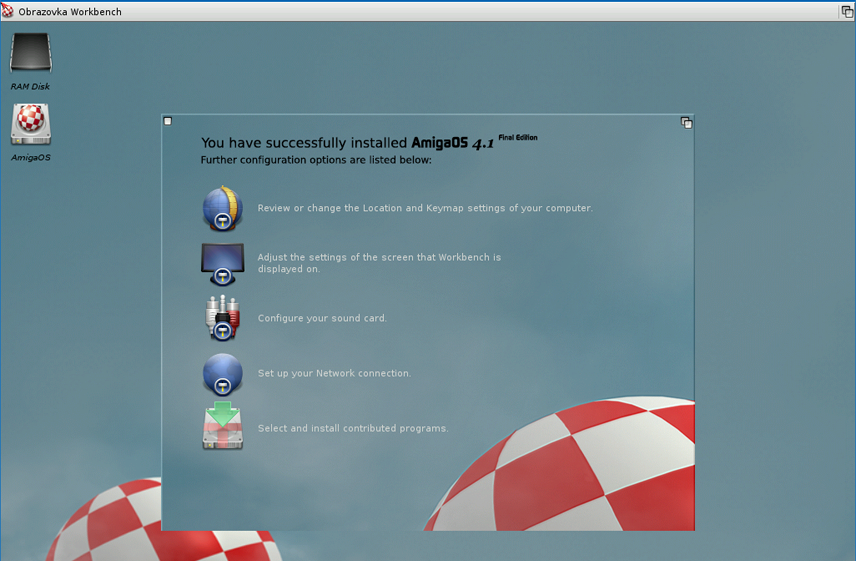The height and width of the screenshot is (561, 856).
Task: Open Location and Keymap settings globe icon
Action: click(223, 208)
